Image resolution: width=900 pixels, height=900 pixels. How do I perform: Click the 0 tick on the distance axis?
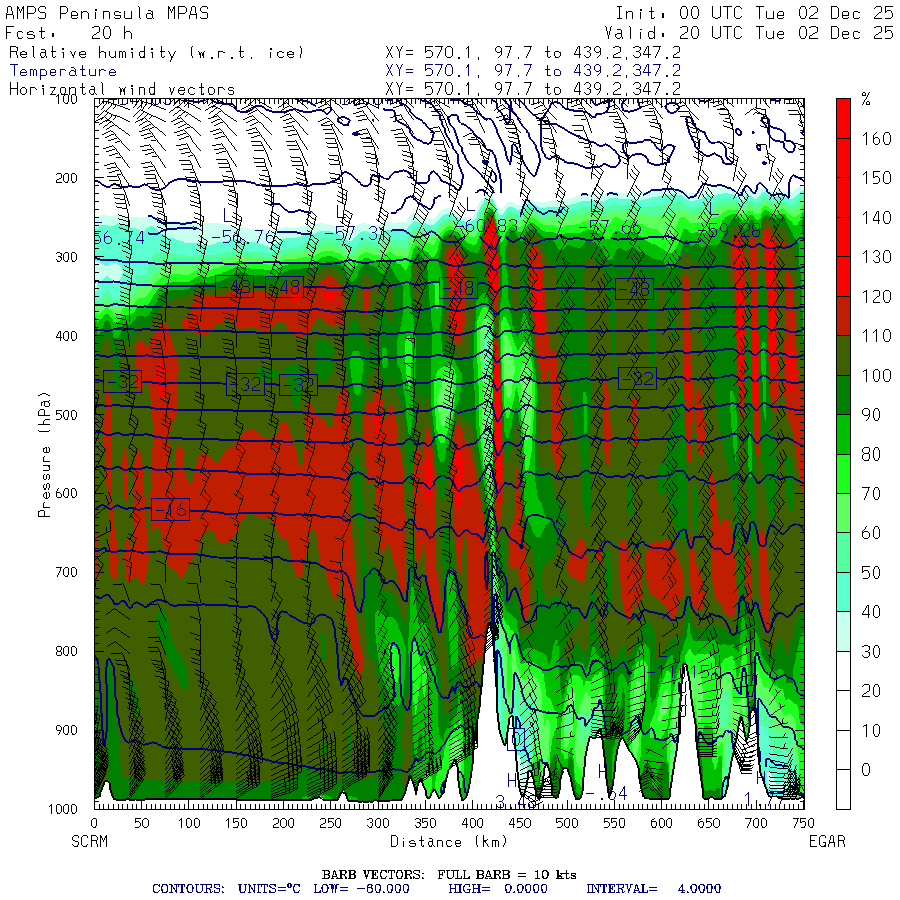[x=94, y=823]
